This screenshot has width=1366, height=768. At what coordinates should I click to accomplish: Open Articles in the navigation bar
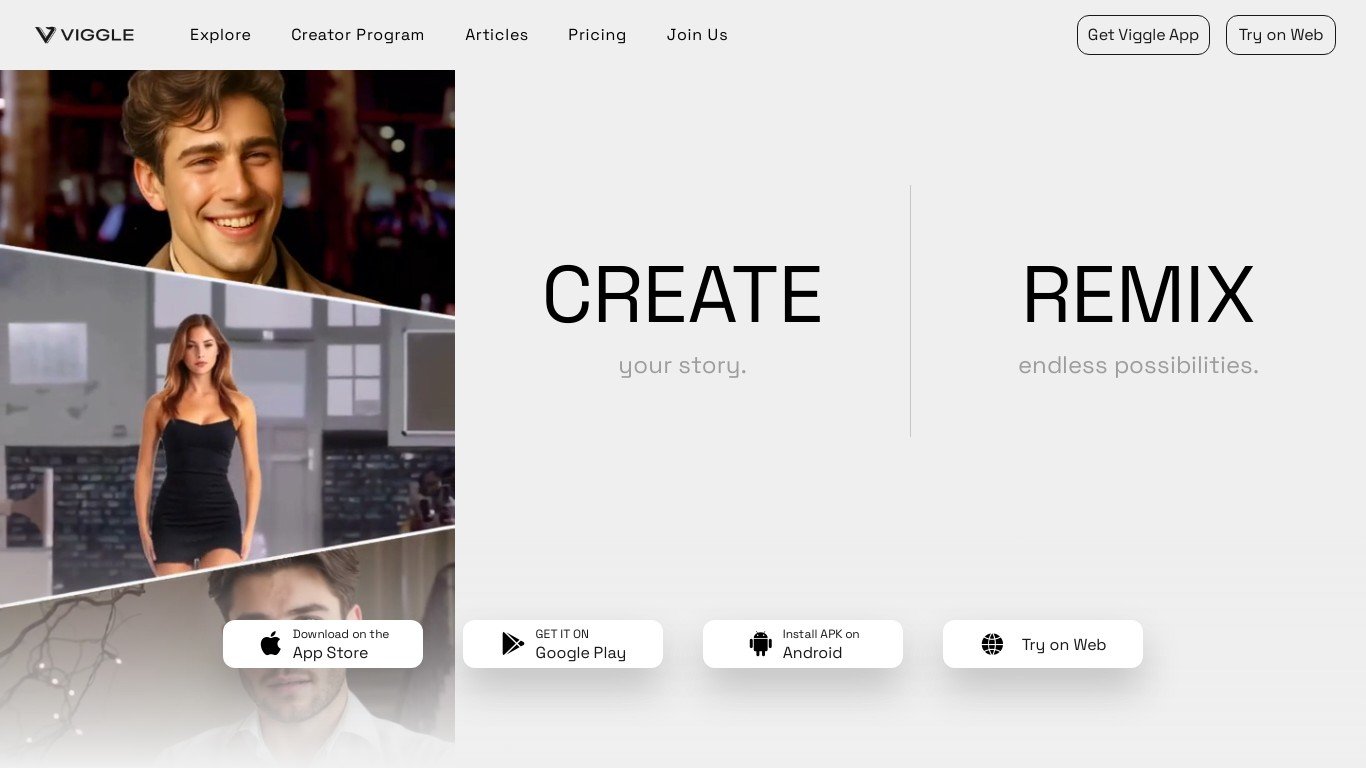tap(496, 35)
